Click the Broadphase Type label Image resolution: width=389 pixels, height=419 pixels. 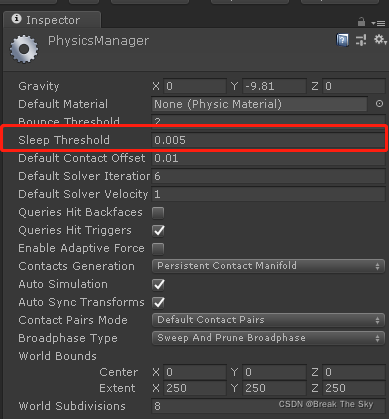(68, 338)
